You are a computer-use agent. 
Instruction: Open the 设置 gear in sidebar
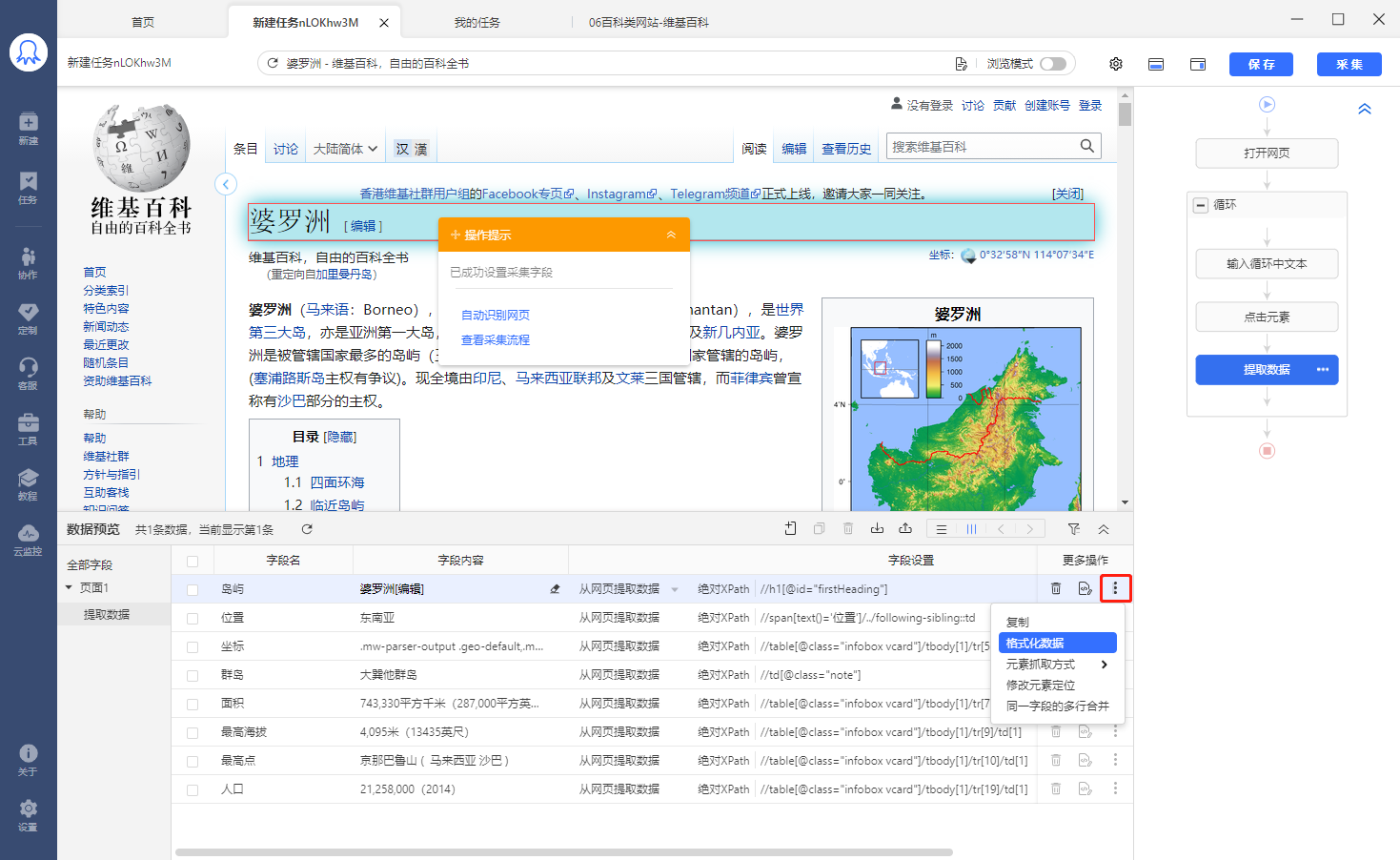coord(28,814)
